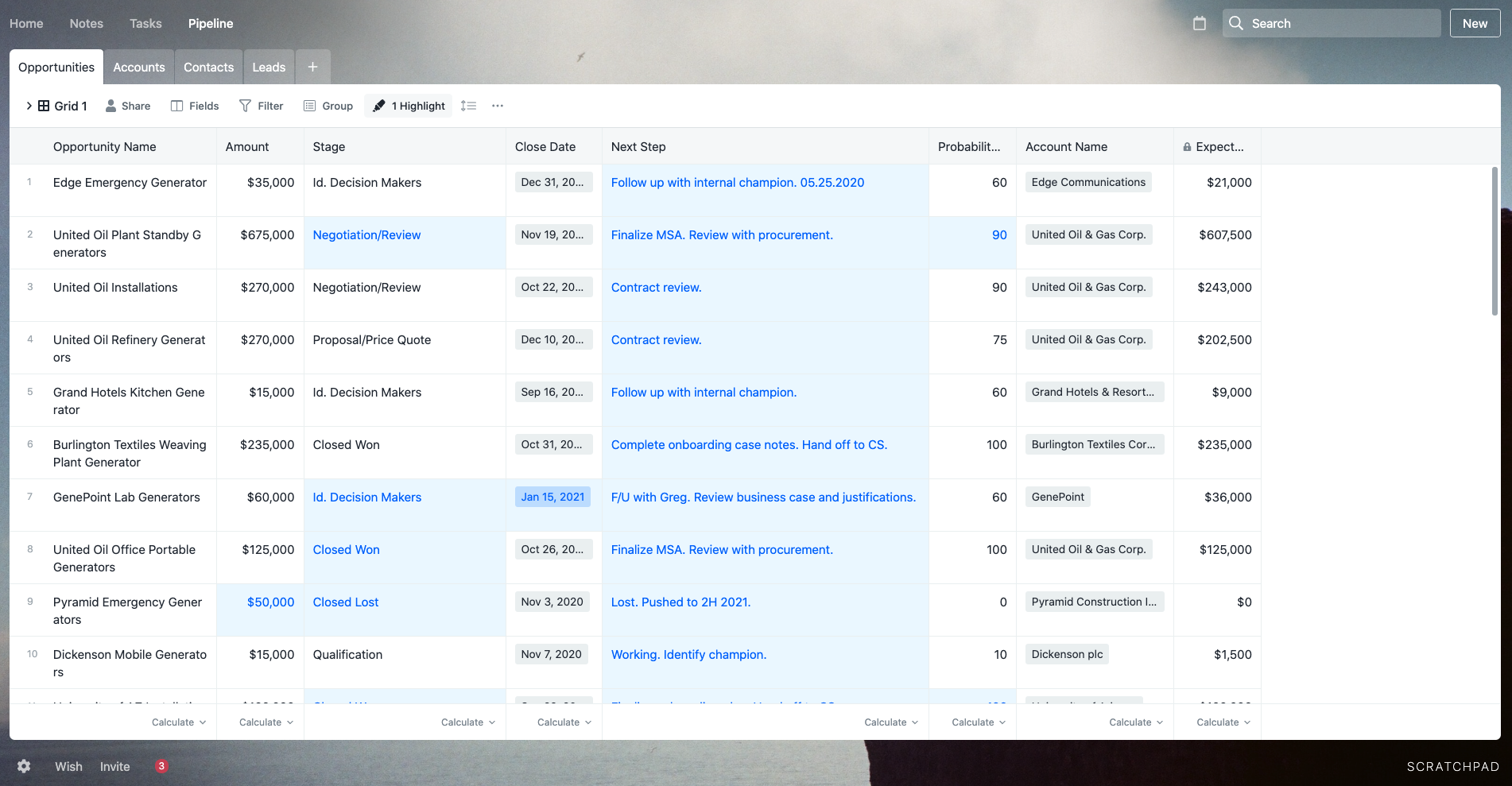Open the Tasks menu
1512x786 pixels.
(x=145, y=24)
